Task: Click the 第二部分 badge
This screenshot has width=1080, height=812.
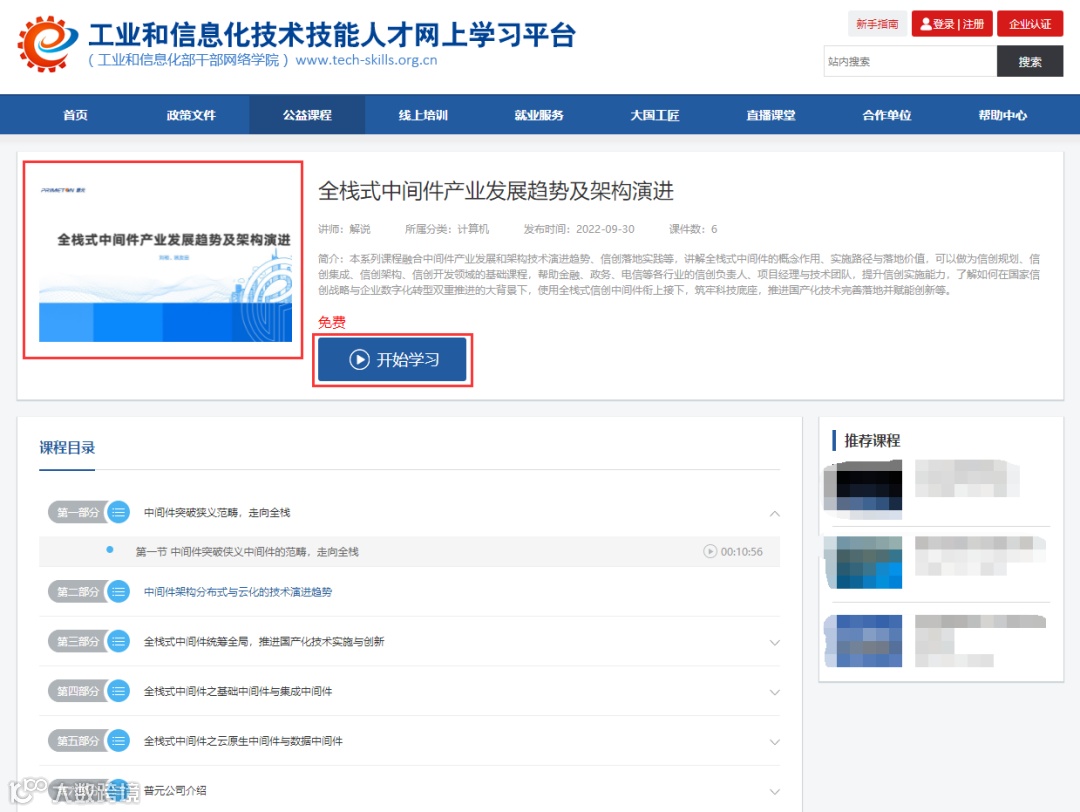Action: point(77,592)
